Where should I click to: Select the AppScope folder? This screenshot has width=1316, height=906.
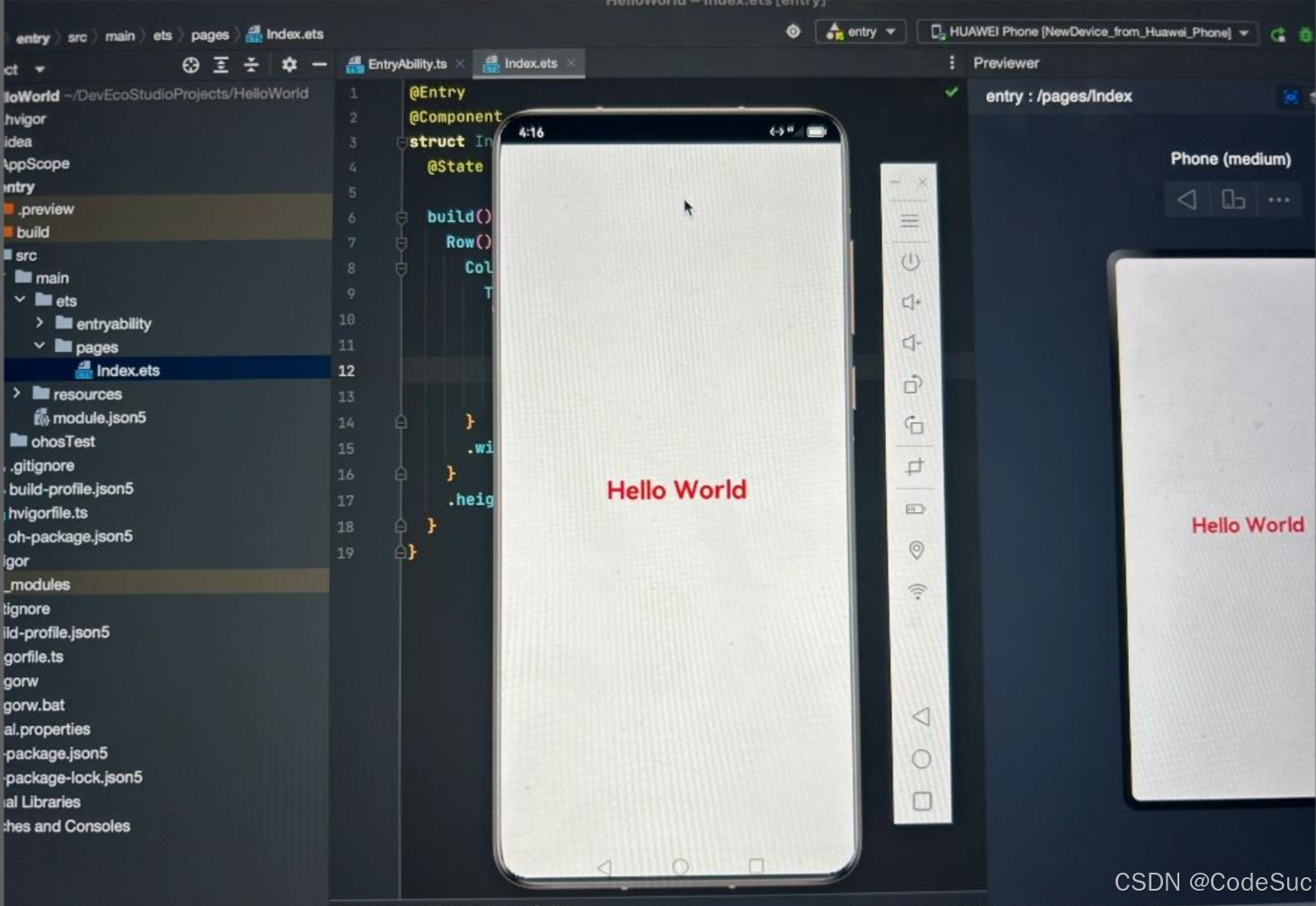pos(36,164)
